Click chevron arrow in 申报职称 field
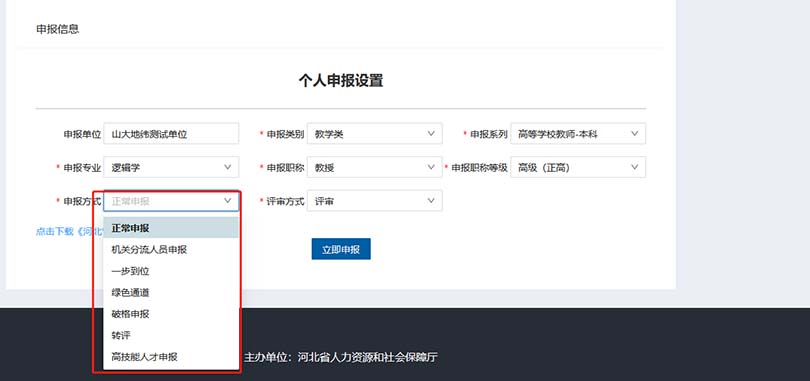 pos(431,167)
